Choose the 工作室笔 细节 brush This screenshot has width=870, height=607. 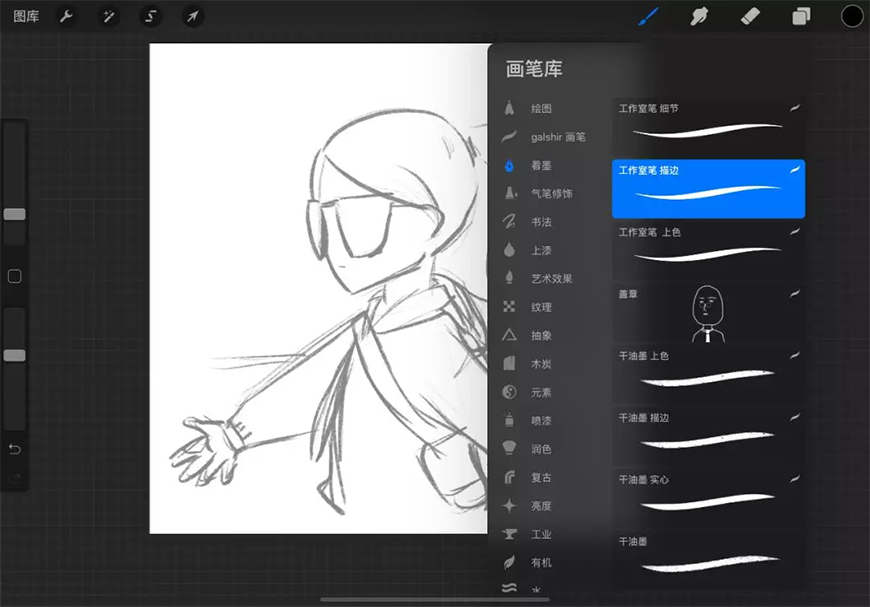[x=708, y=122]
